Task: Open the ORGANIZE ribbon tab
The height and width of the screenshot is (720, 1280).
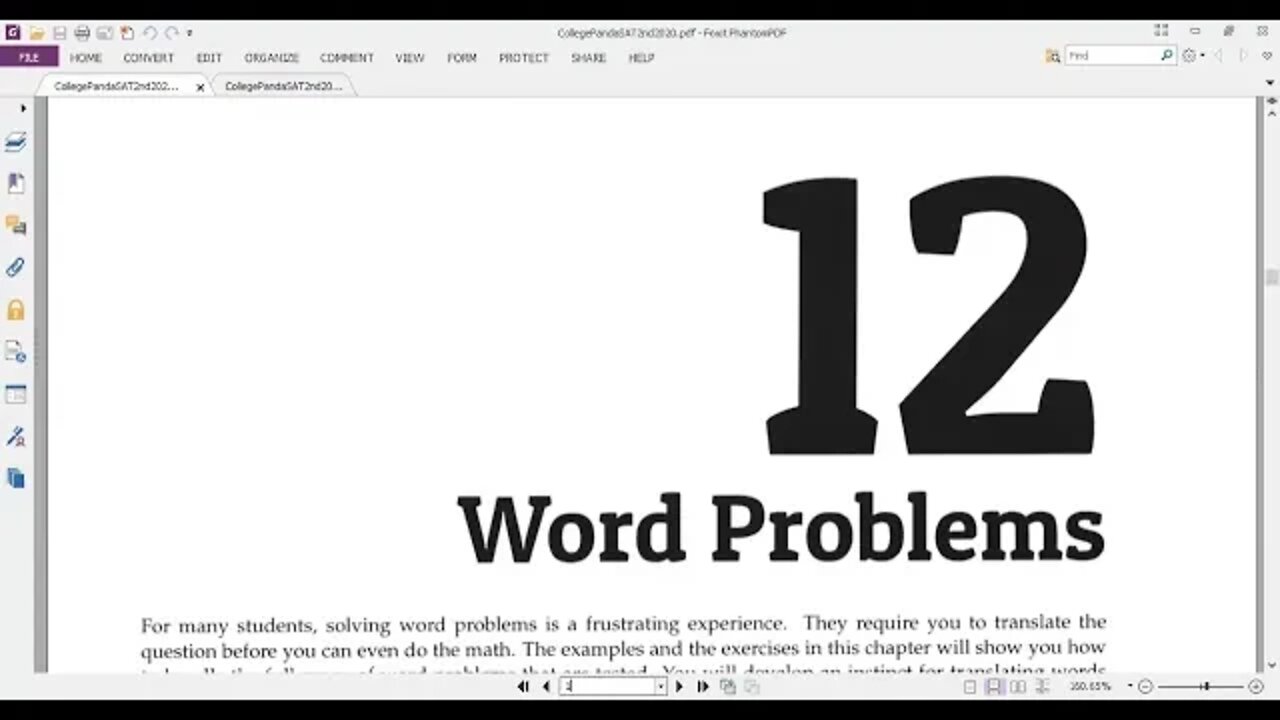Action: (271, 58)
